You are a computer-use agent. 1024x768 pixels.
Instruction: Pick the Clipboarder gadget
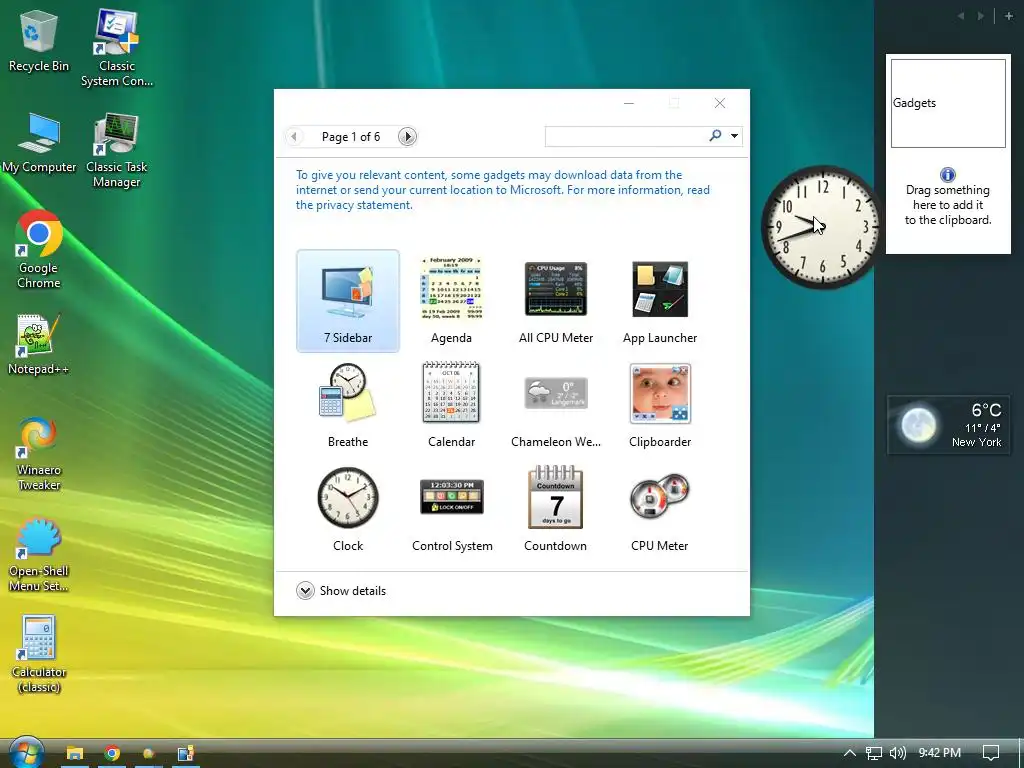click(660, 405)
